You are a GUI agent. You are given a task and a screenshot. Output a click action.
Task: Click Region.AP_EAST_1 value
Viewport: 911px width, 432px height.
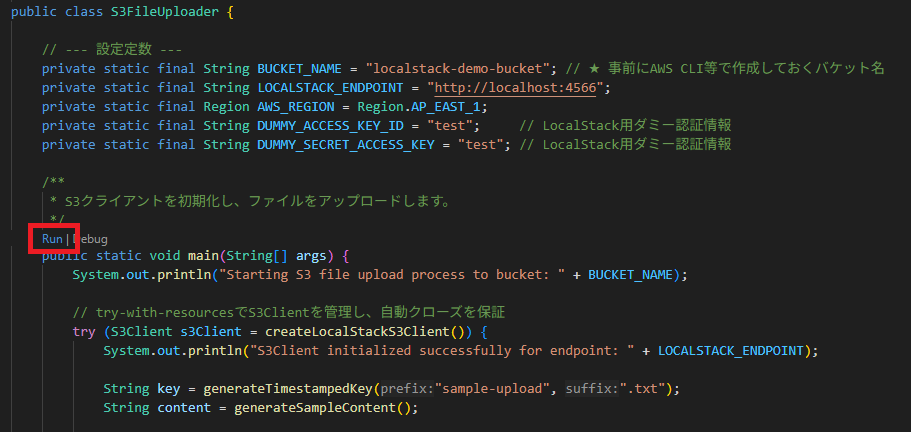421,107
